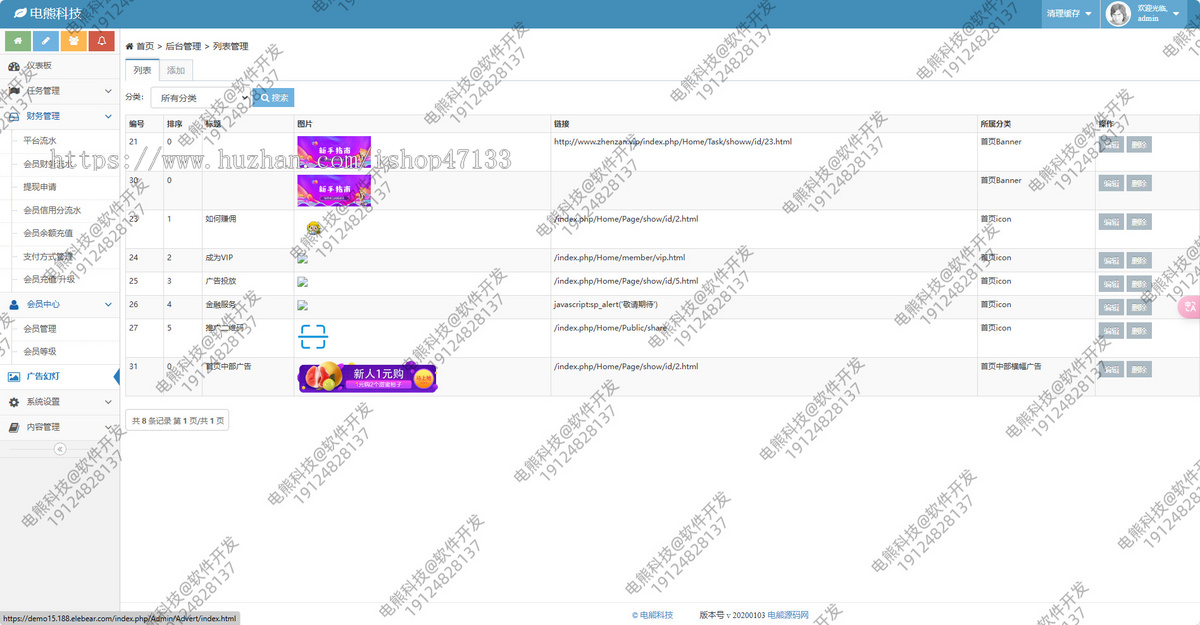Click 编辑 for 成为VIP row
The image size is (1200, 625).
(x=1111, y=260)
